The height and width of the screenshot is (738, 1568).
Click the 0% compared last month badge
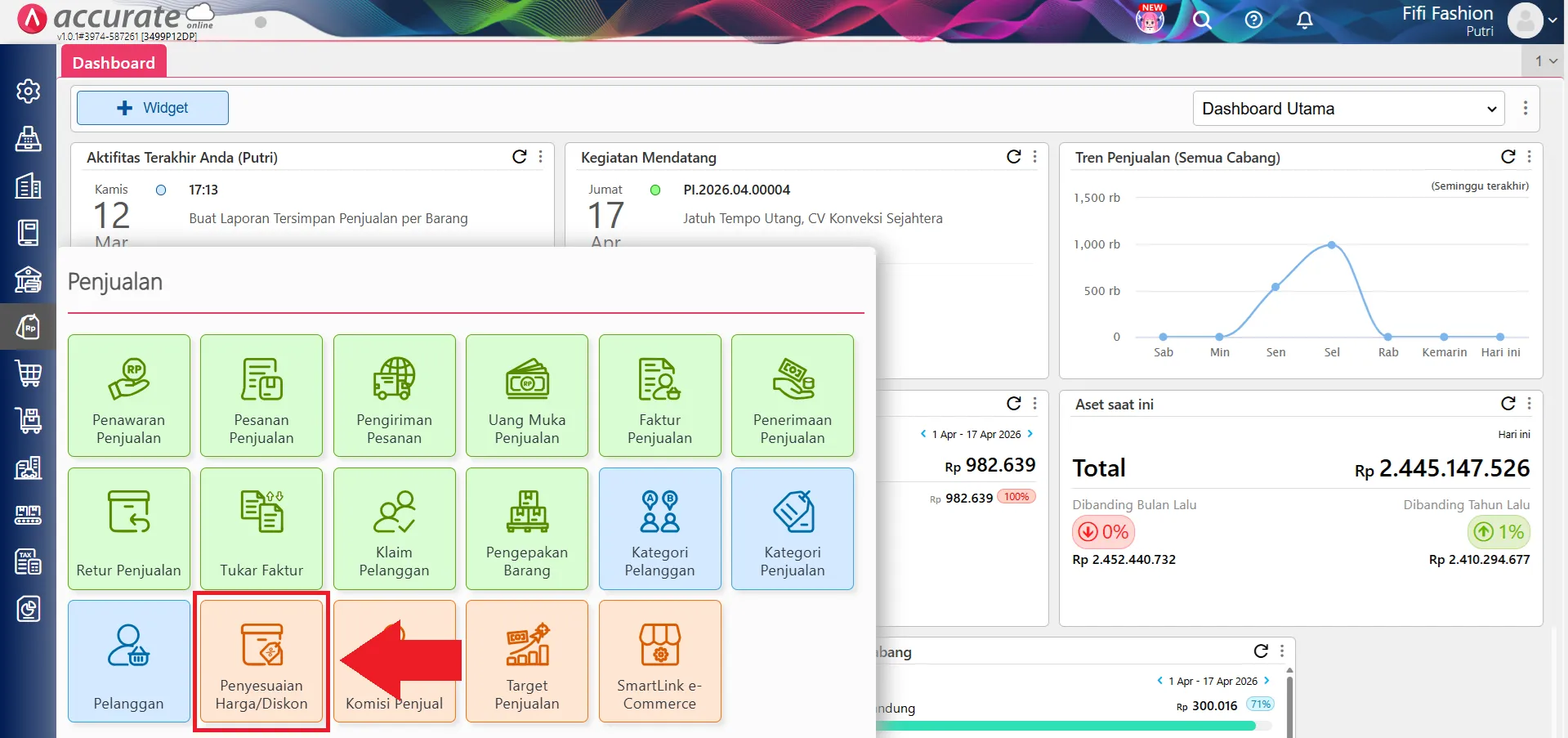(1103, 532)
